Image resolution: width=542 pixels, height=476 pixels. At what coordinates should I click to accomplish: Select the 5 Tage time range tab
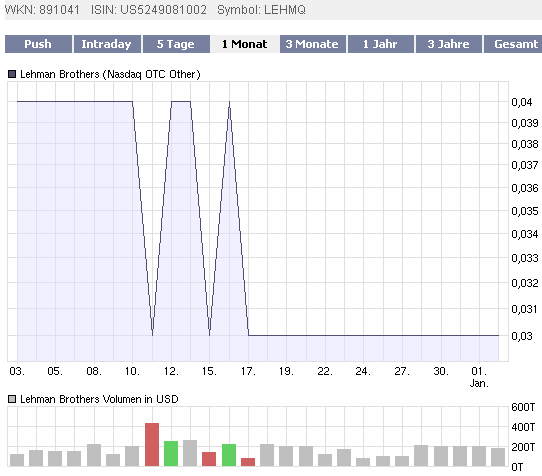click(x=176, y=44)
